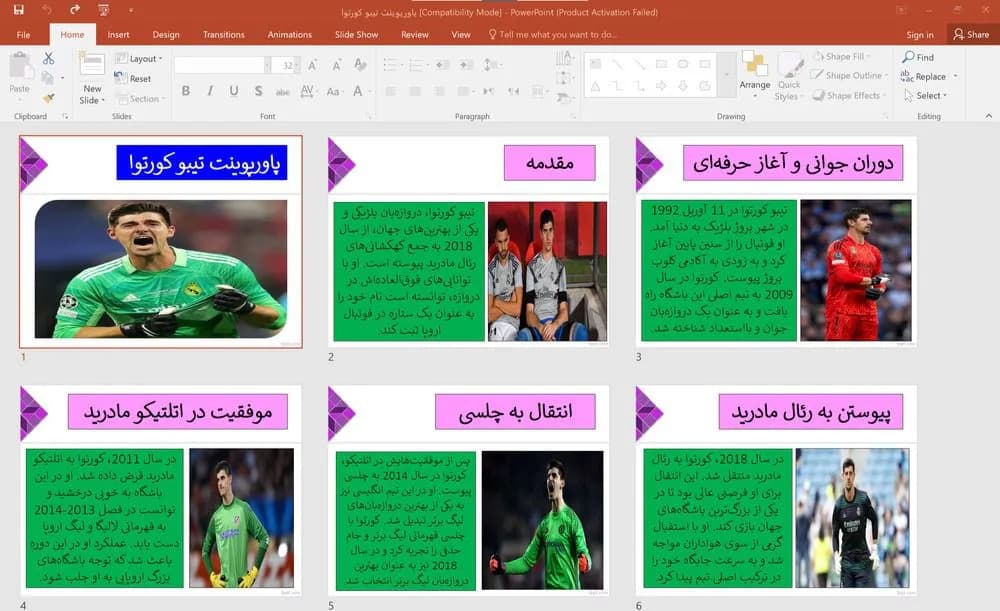This screenshot has width=1000, height=611.
Task: Switch to the Insert tab
Action: click(118, 34)
